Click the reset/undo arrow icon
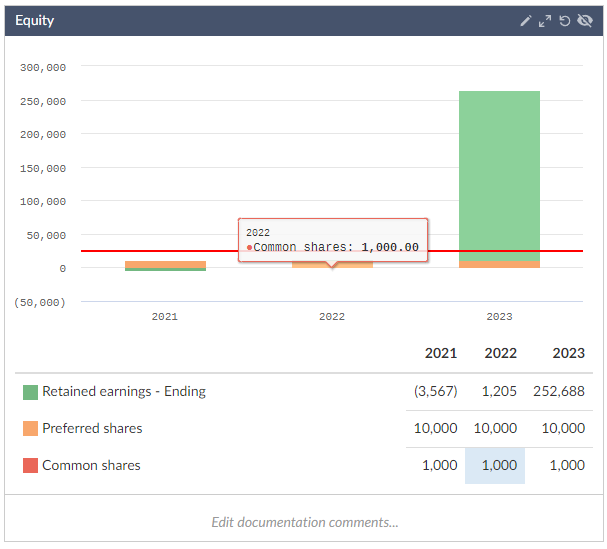 point(565,21)
